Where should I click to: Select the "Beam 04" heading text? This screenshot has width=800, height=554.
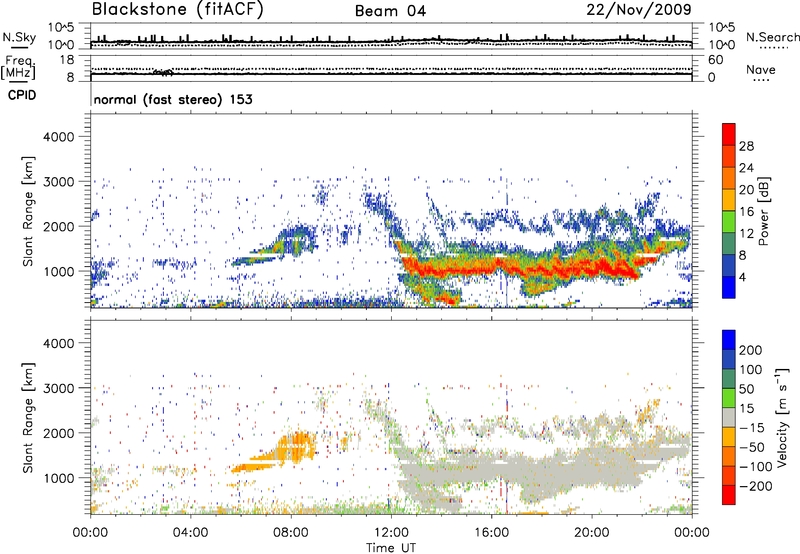point(390,11)
